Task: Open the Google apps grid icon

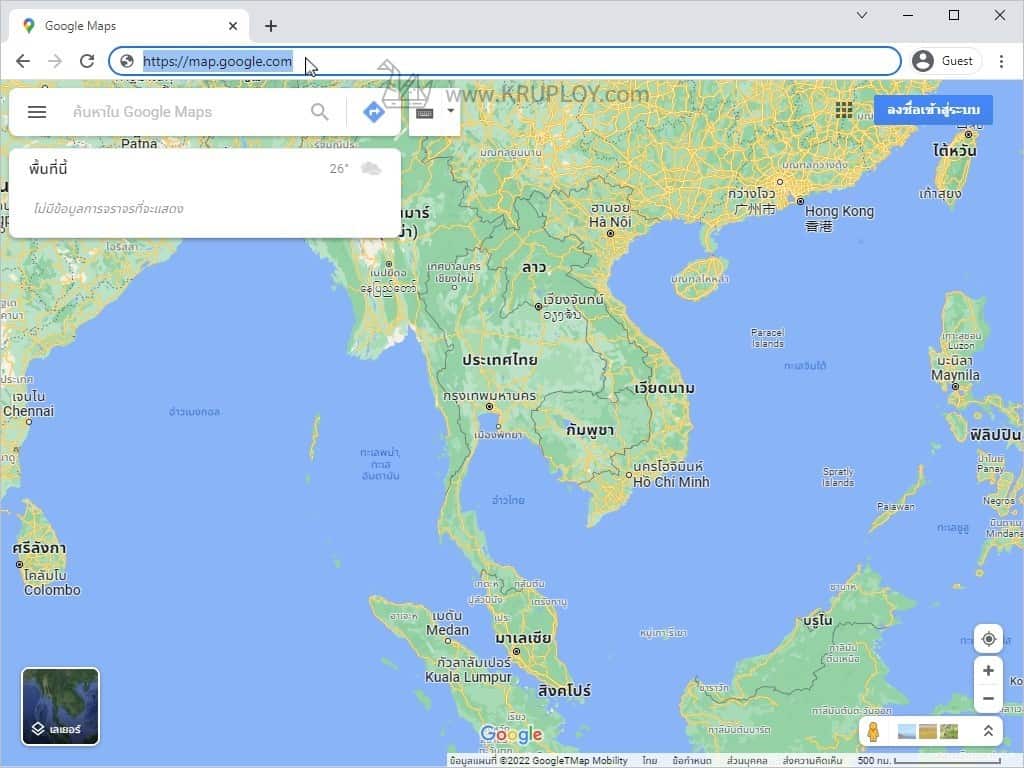Action: pyautogui.click(x=844, y=110)
